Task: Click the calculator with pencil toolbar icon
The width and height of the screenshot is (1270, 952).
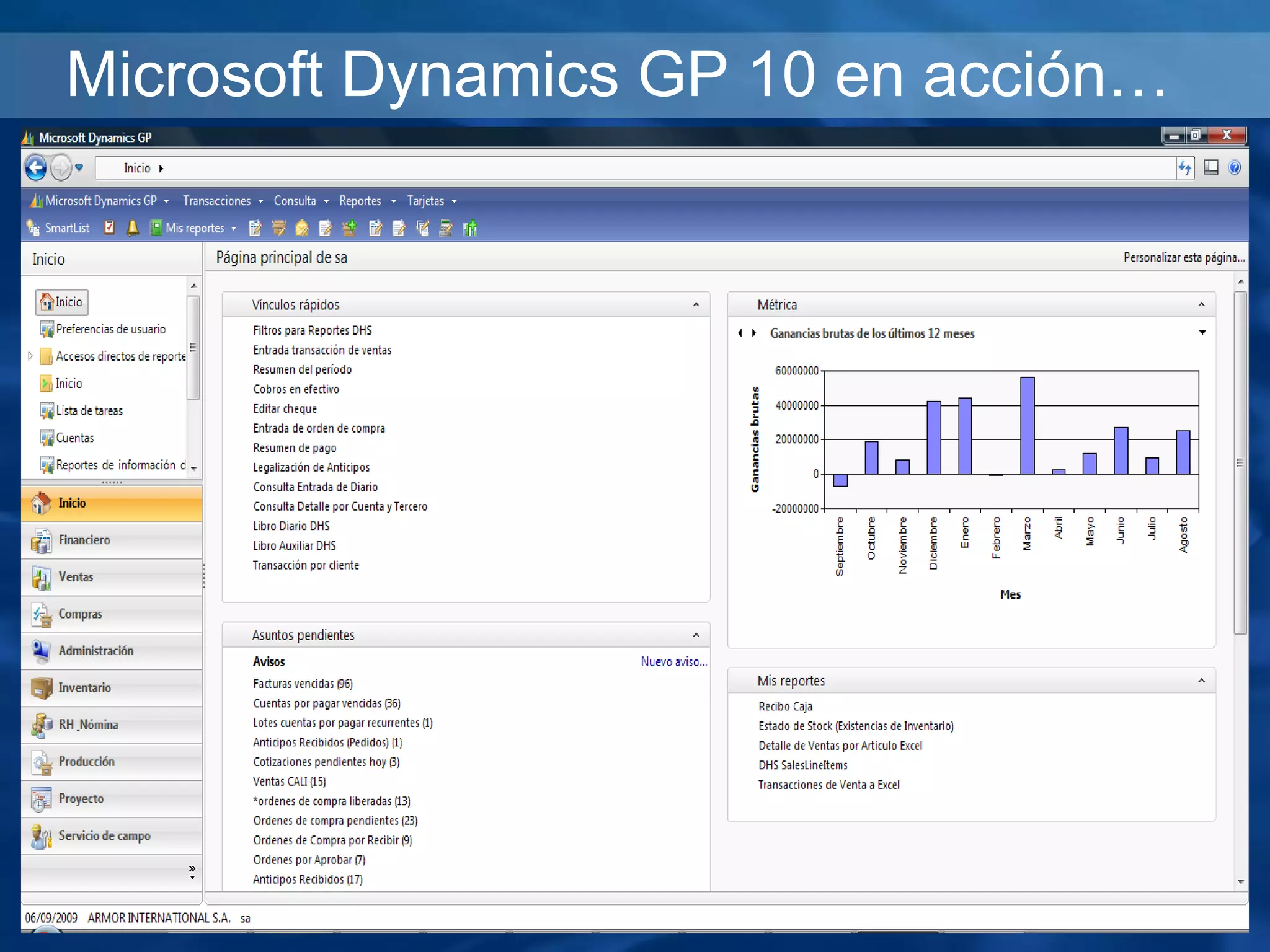Action: click(x=446, y=228)
